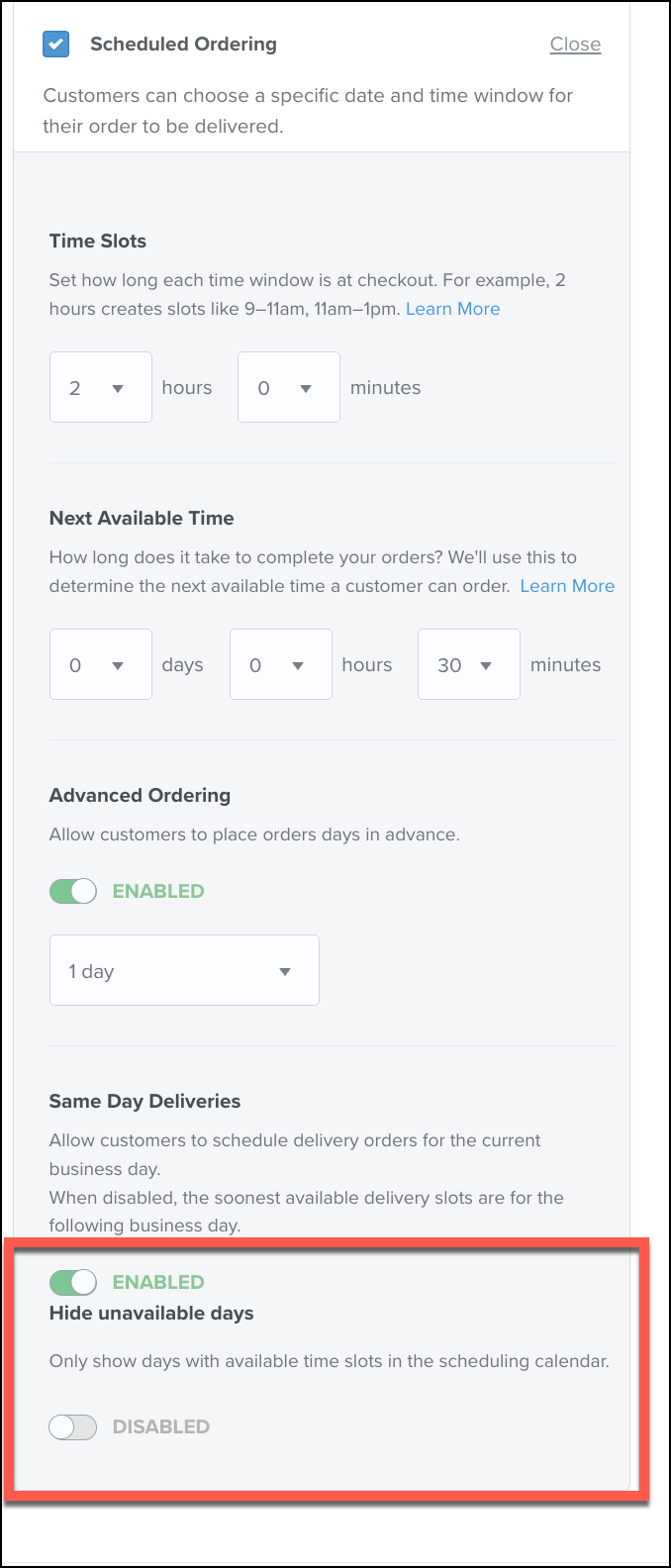671x1568 pixels.
Task: Open the Next Available Time hours dropdown
Action: coord(281,664)
